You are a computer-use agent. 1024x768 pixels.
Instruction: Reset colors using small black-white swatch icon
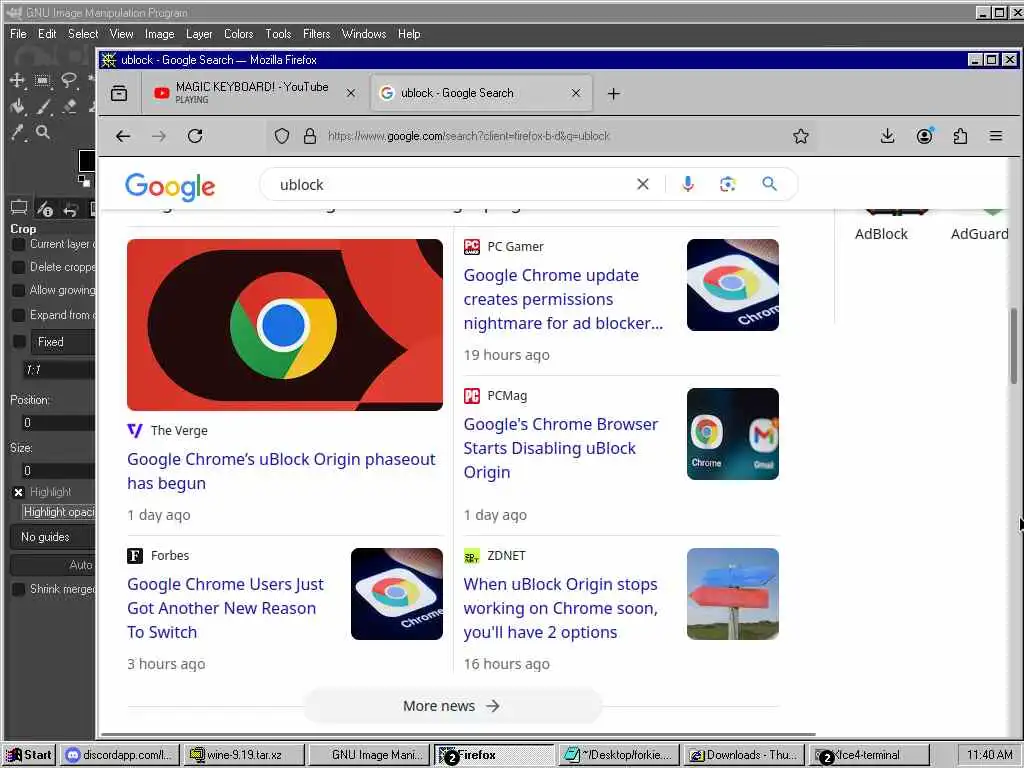(84, 180)
